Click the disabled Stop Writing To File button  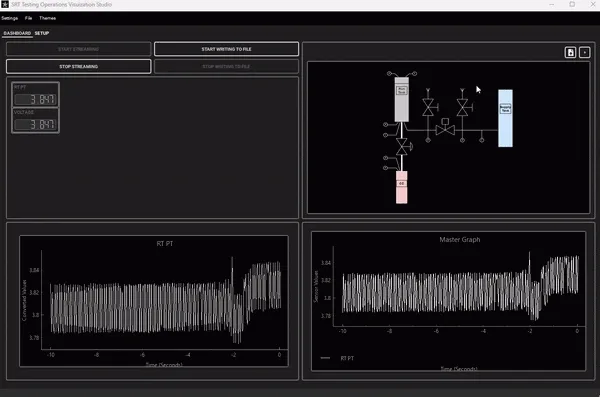click(227, 67)
